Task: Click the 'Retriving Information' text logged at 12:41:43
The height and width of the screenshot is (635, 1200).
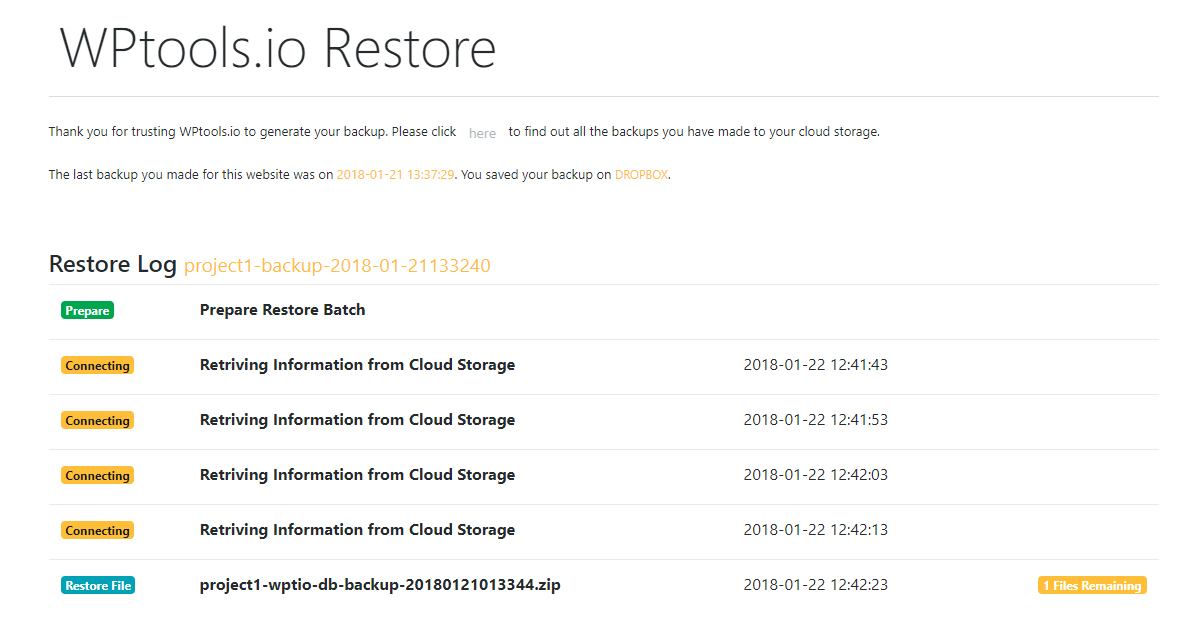Action: tap(357, 365)
